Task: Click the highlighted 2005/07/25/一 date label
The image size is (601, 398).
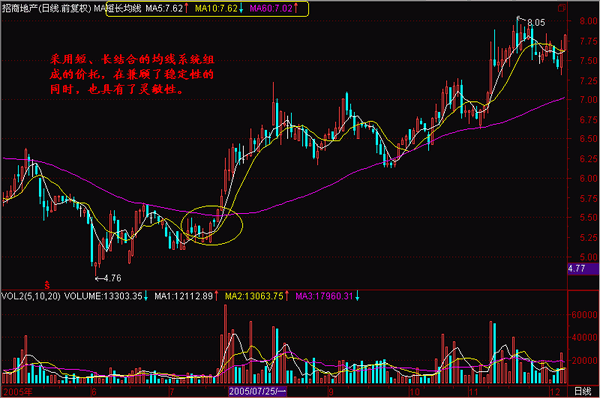Action: 257,391
